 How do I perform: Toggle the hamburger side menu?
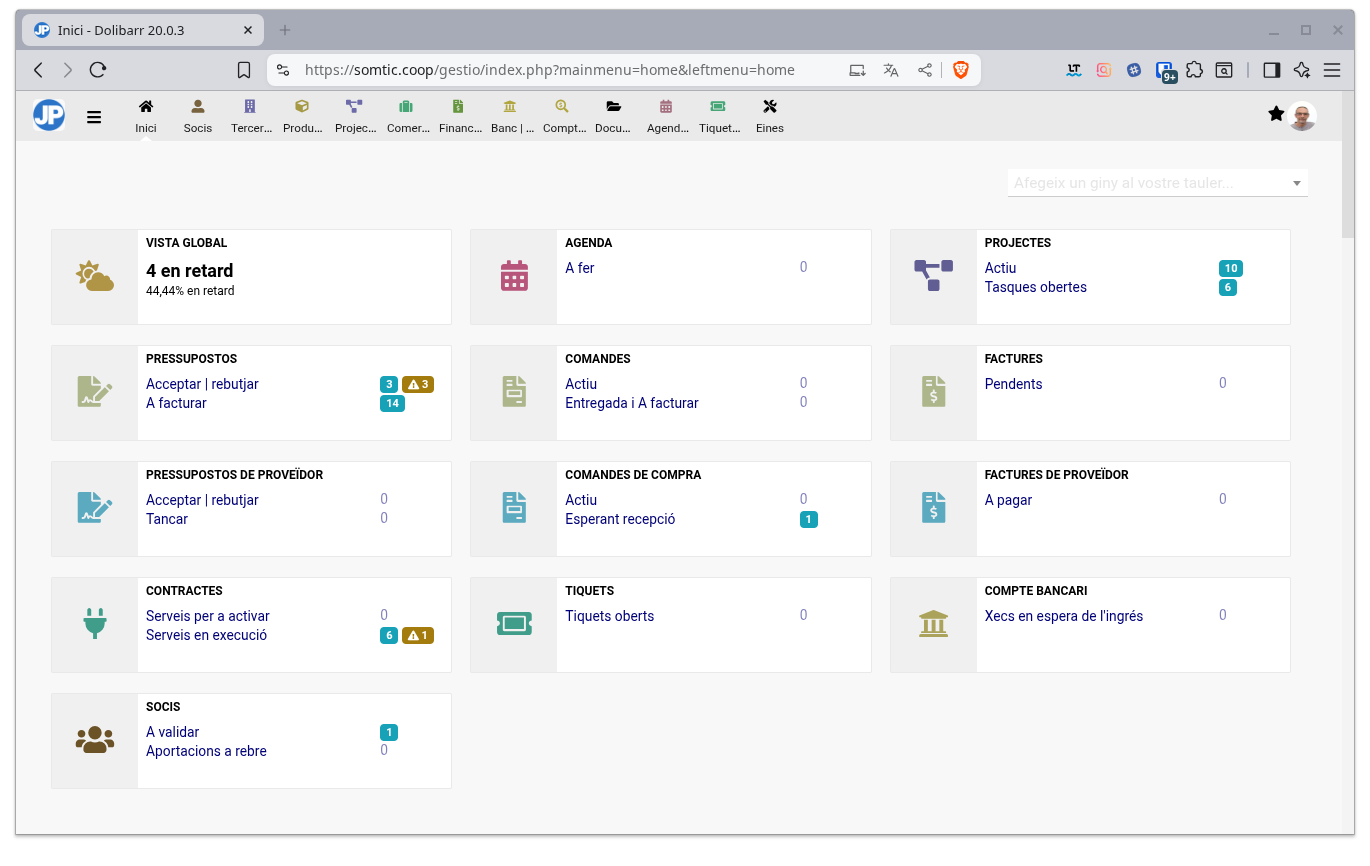pos(94,117)
